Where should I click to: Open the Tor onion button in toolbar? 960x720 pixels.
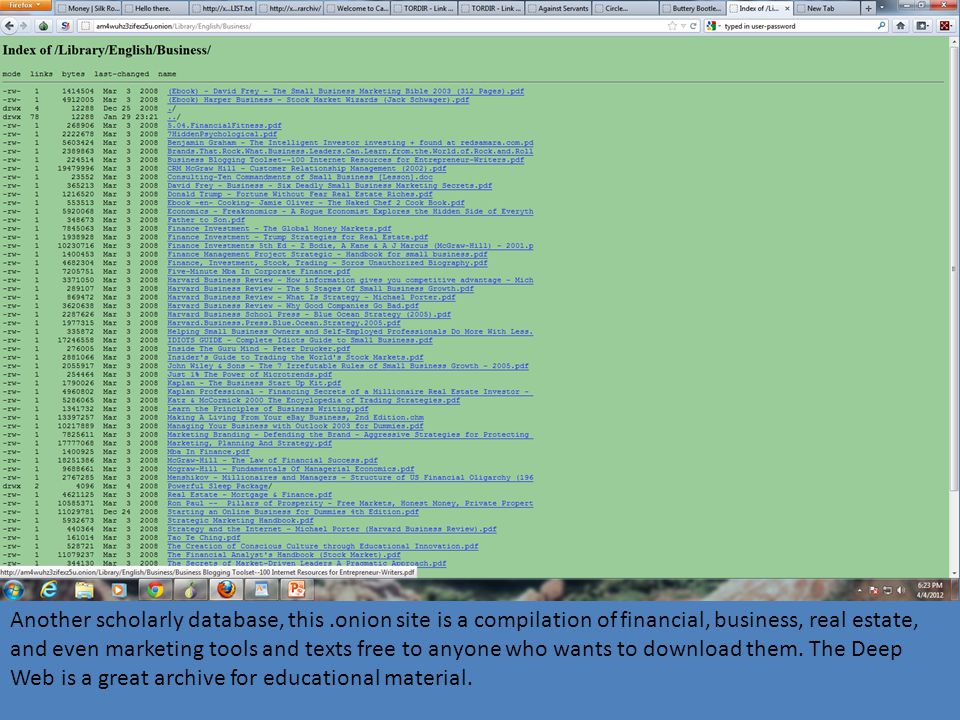(x=43, y=26)
